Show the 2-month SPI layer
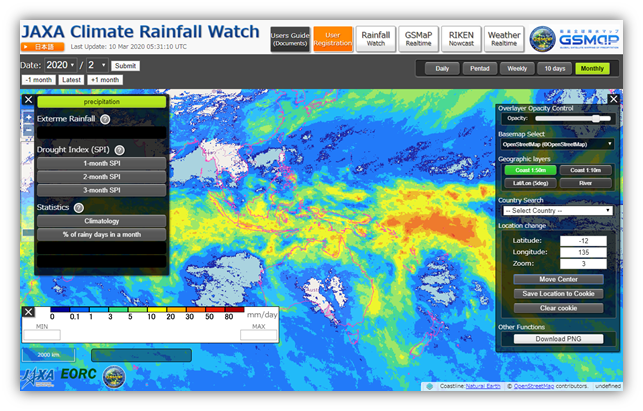Image resolution: width=643 pixels, height=411 pixels. (102, 177)
